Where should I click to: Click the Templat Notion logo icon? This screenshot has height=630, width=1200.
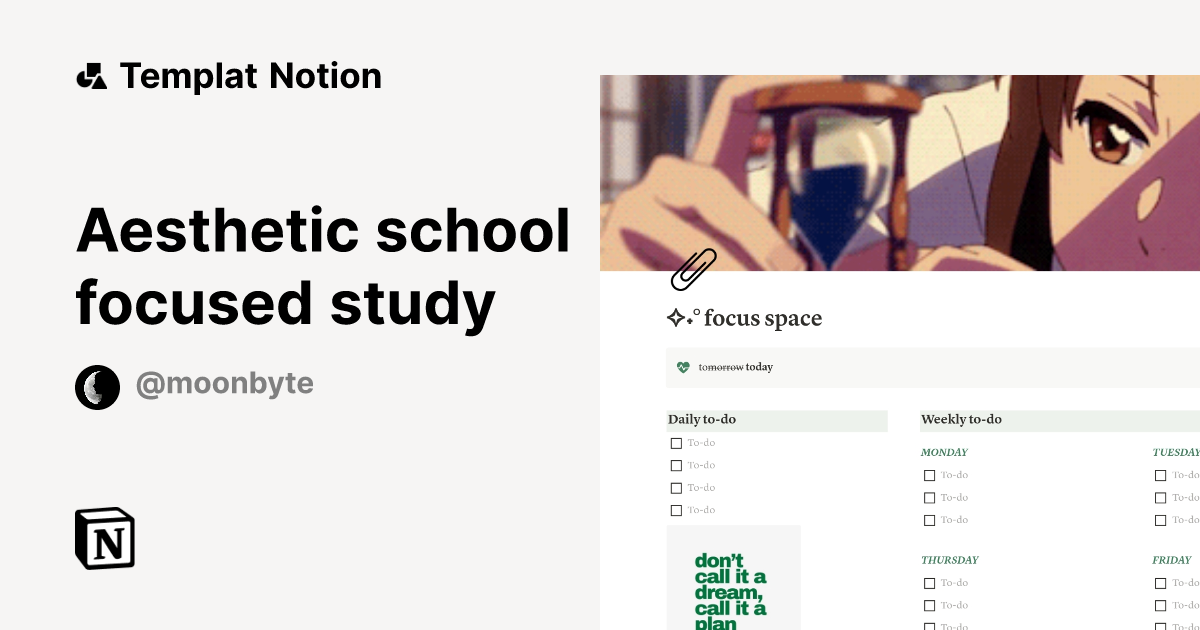point(93,75)
